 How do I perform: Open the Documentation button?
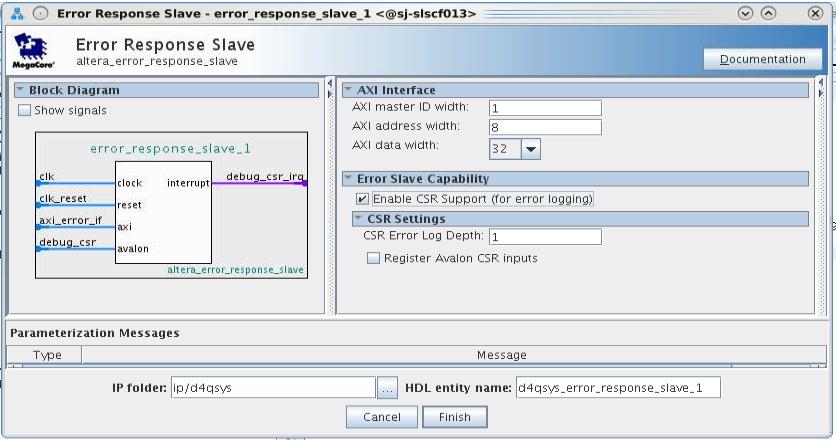click(762, 59)
